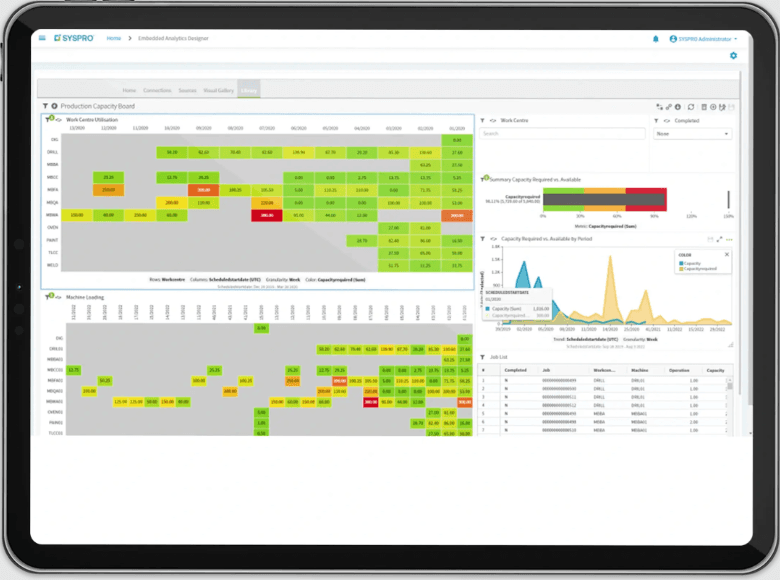Click the Machine Loading panel title
Image resolution: width=780 pixels, height=580 pixels.
pos(85,297)
